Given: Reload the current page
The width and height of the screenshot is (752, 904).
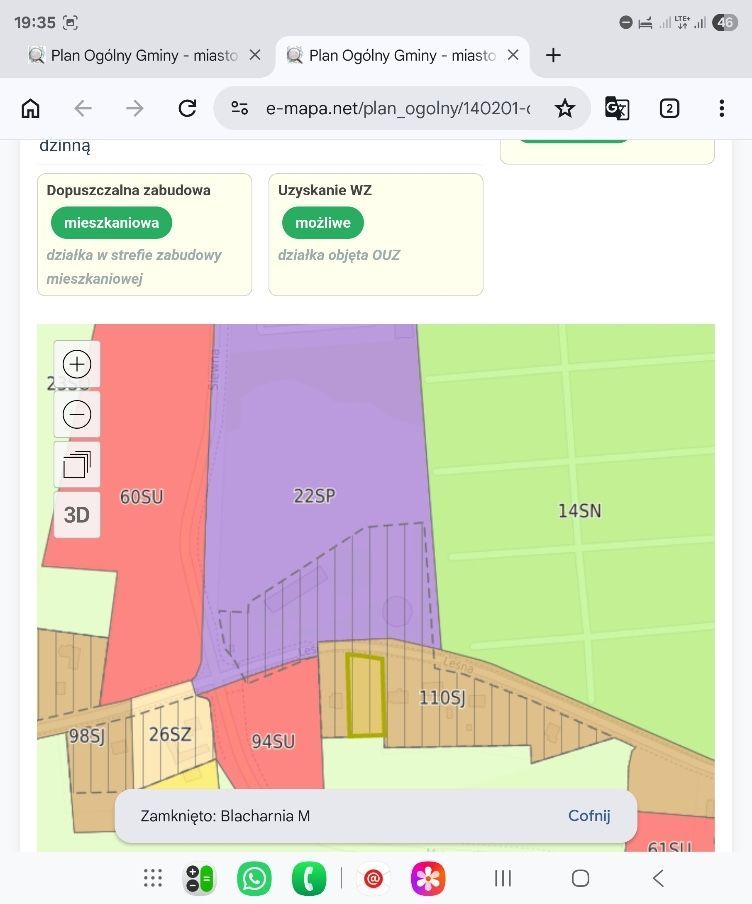Looking at the screenshot, I should pos(187,108).
